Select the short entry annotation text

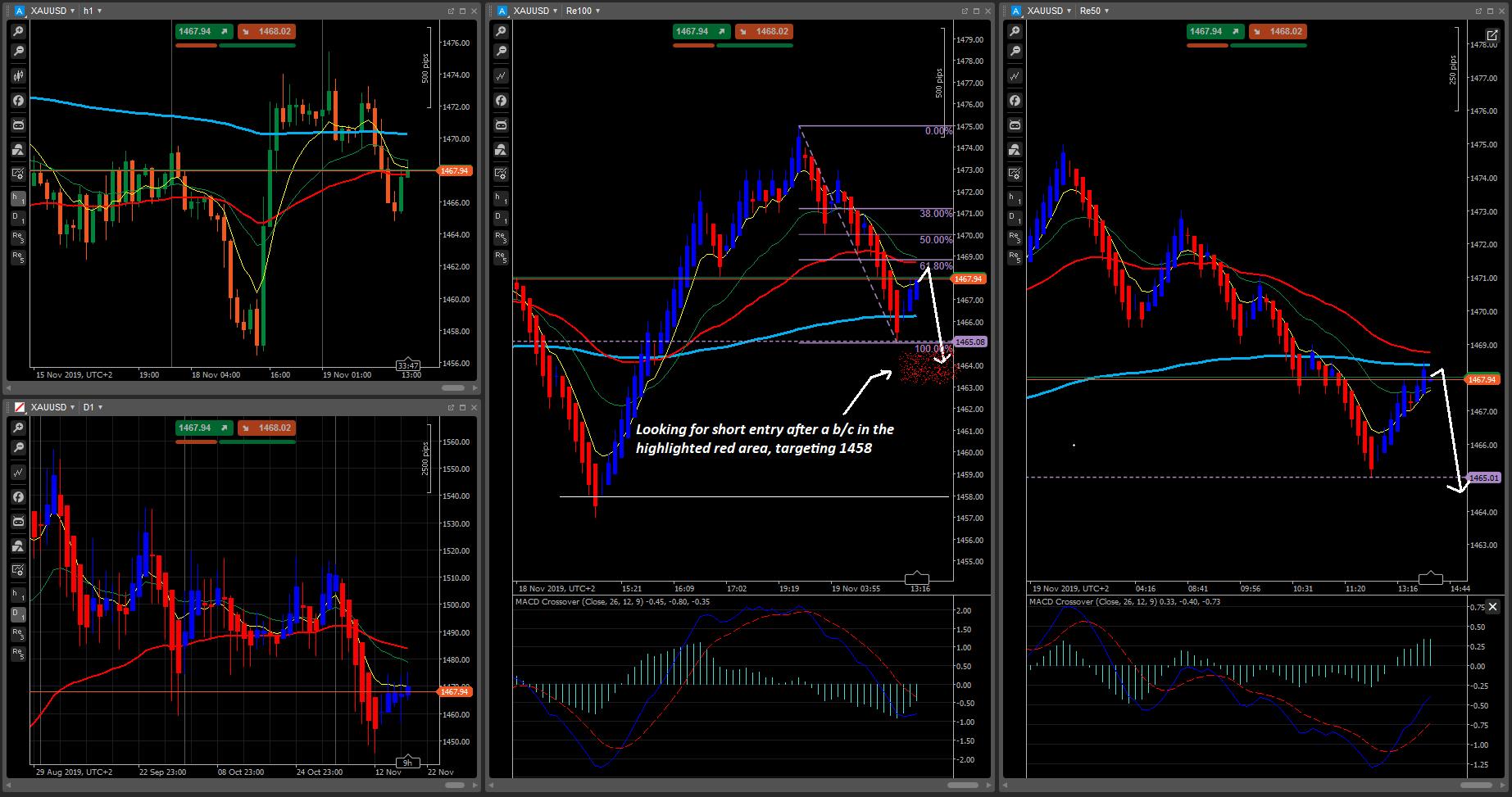[x=765, y=438]
